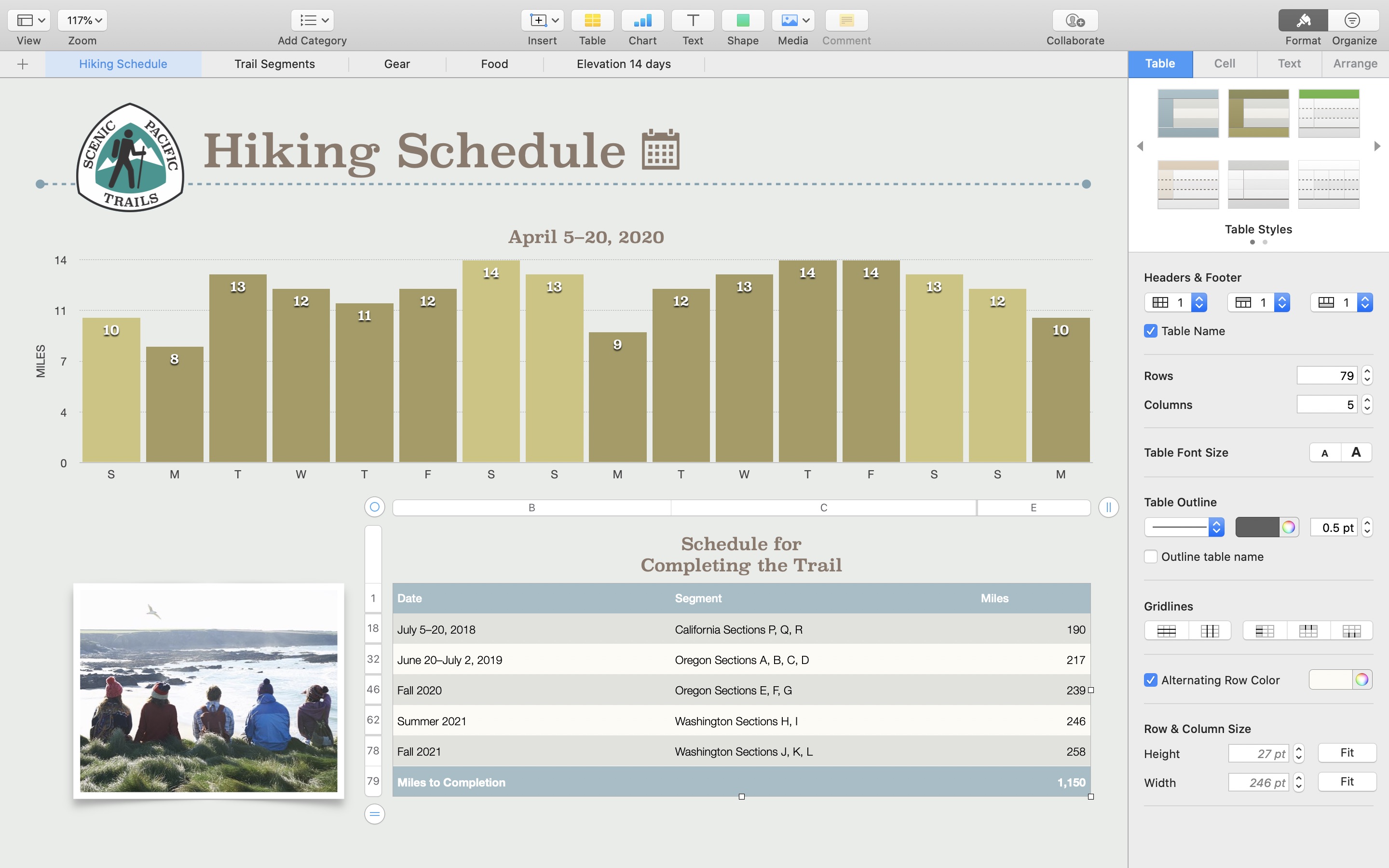Apply the beige table style
Viewport: 1389px width, 868px height.
pos(1188,184)
